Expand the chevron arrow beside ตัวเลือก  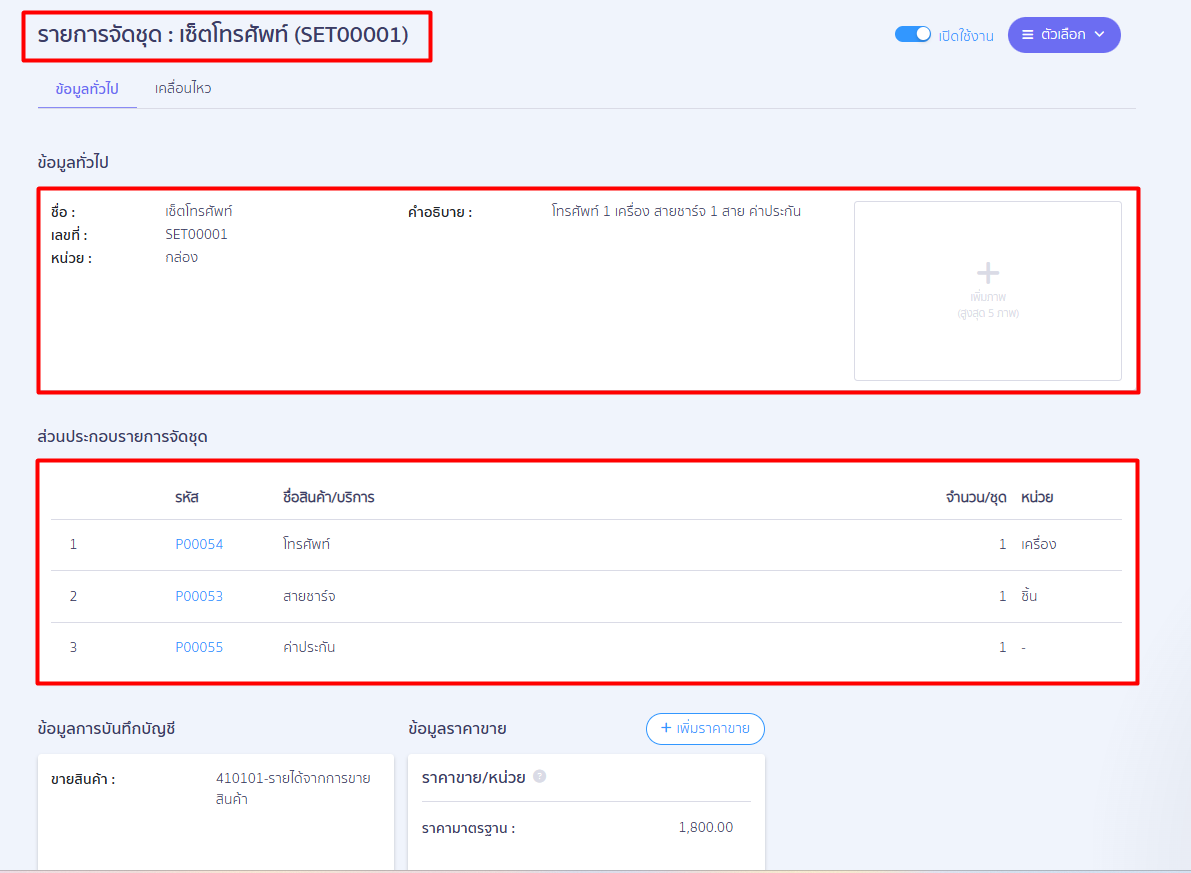click(1100, 35)
